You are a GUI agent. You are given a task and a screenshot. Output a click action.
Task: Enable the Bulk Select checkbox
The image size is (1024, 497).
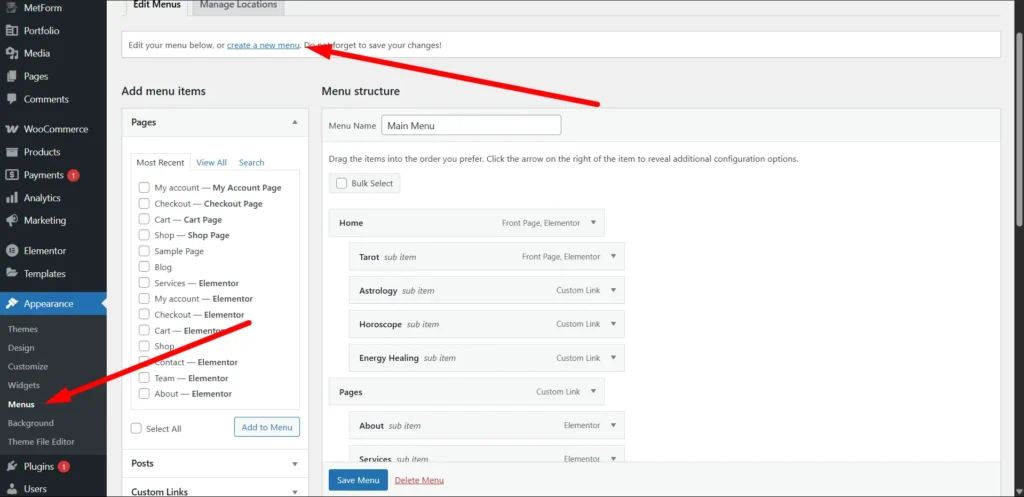pyautogui.click(x=342, y=184)
